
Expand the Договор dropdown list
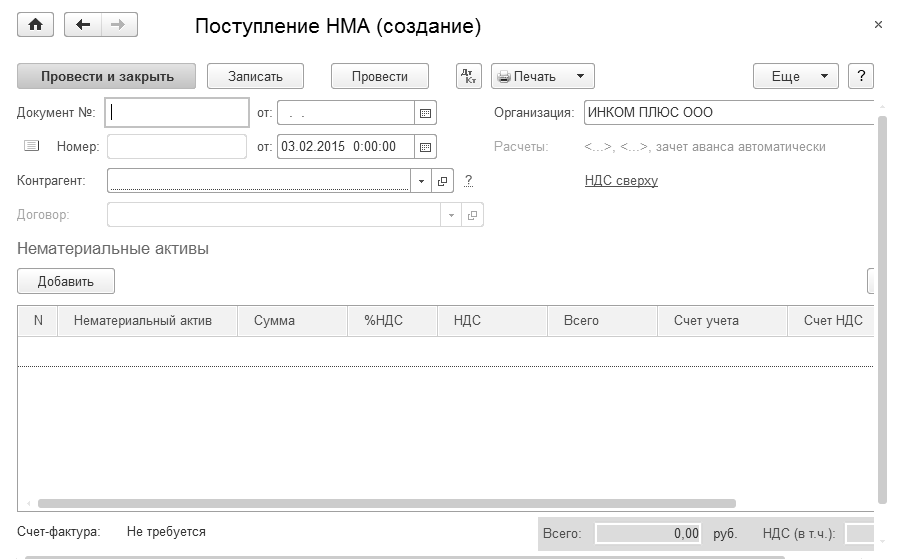(451, 215)
